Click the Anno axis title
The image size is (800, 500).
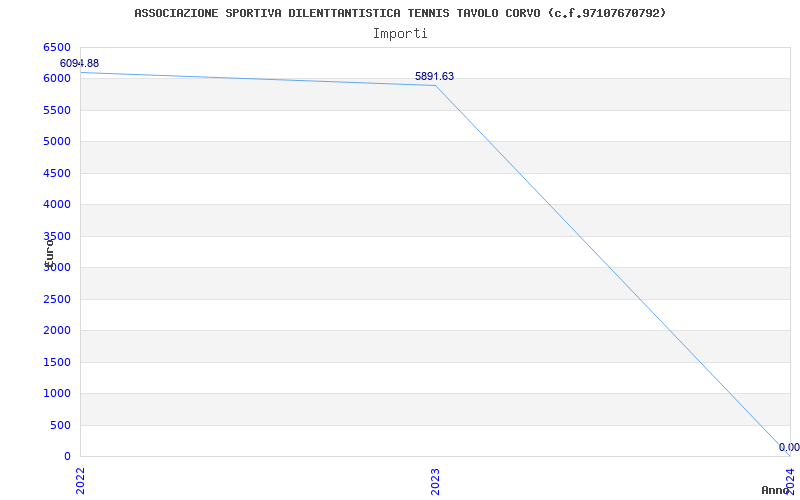point(775,490)
